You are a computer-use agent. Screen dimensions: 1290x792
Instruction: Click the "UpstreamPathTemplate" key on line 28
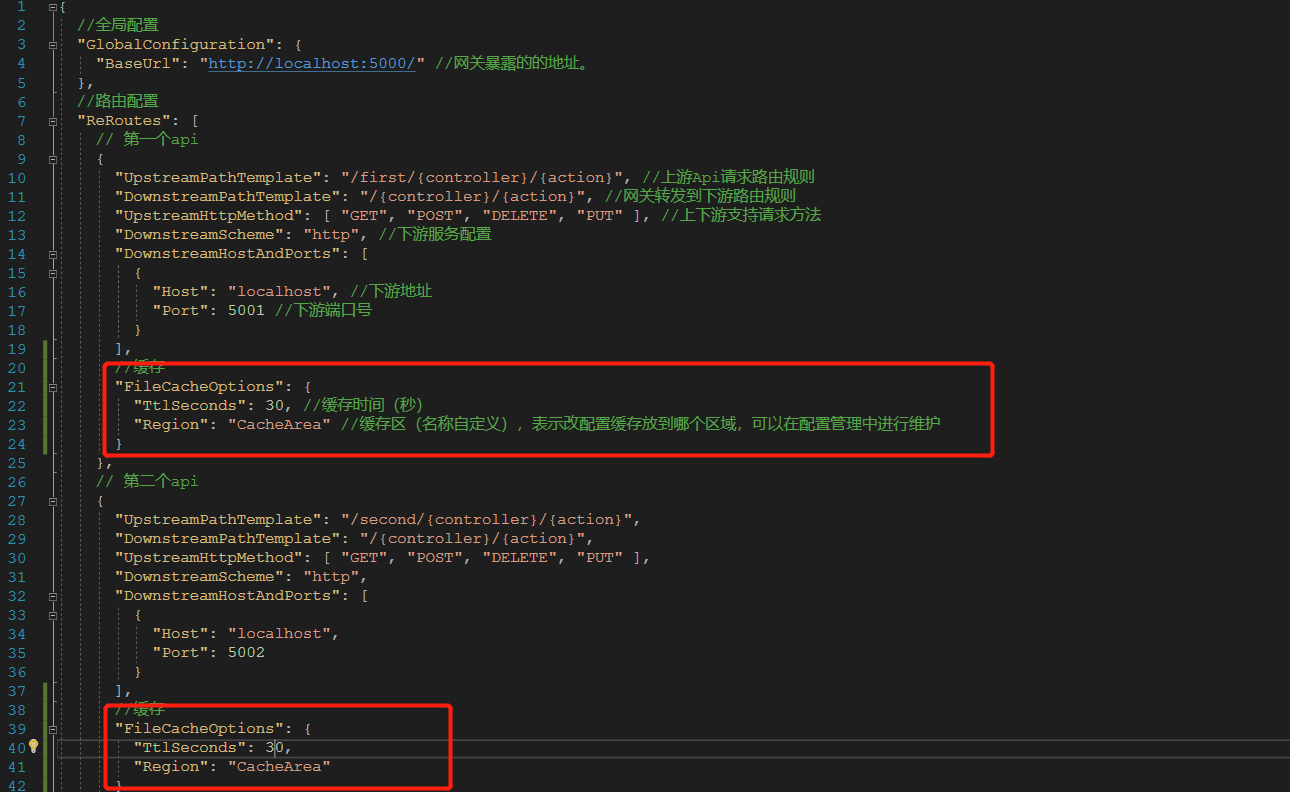point(218,520)
